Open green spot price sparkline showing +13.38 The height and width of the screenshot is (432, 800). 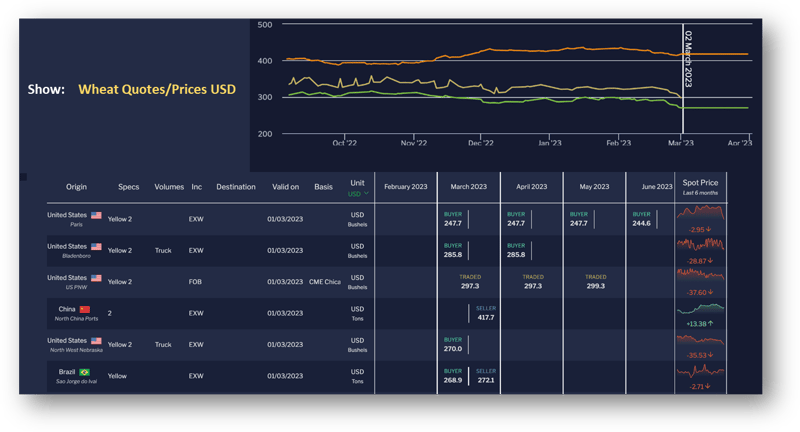(x=701, y=309)
